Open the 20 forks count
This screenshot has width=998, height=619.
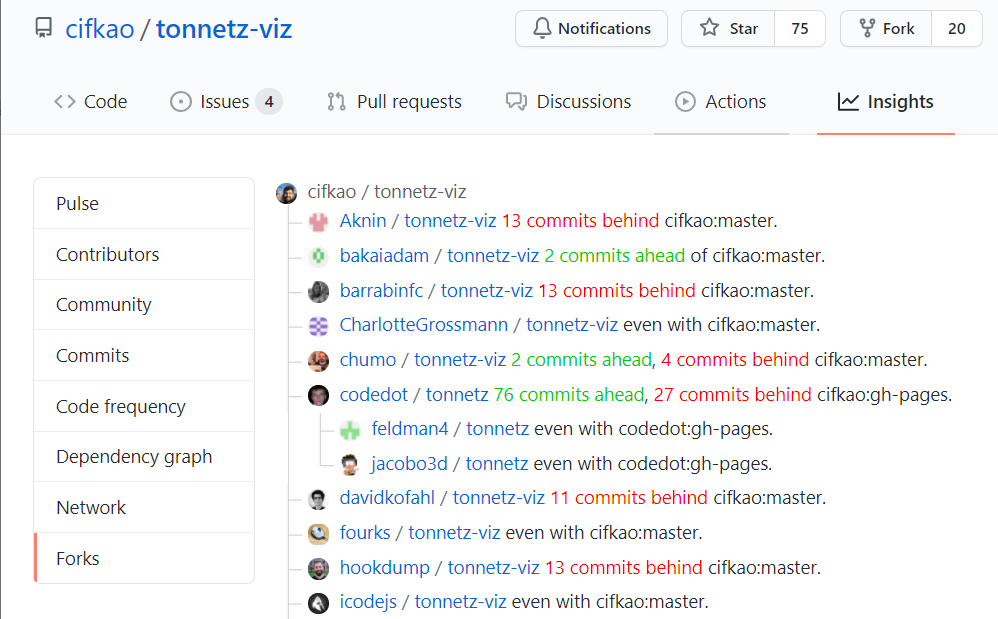(957, 29)
